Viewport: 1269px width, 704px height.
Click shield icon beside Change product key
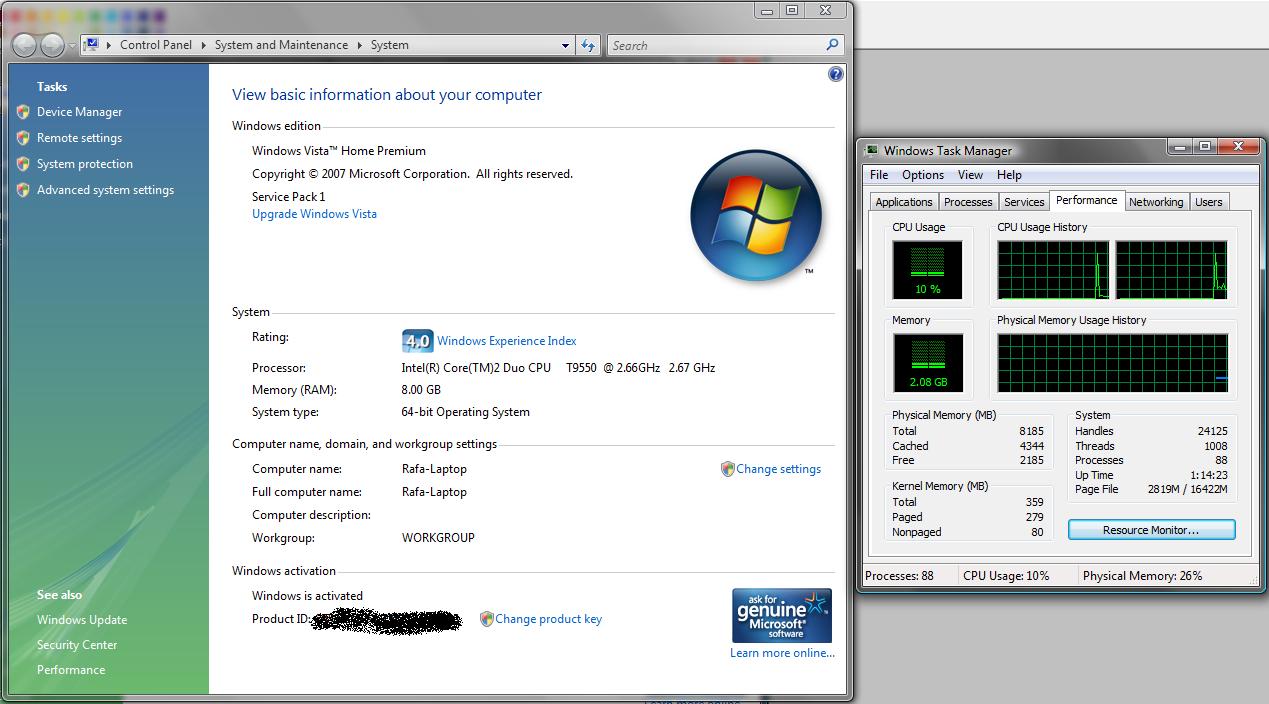coord(487,619)
